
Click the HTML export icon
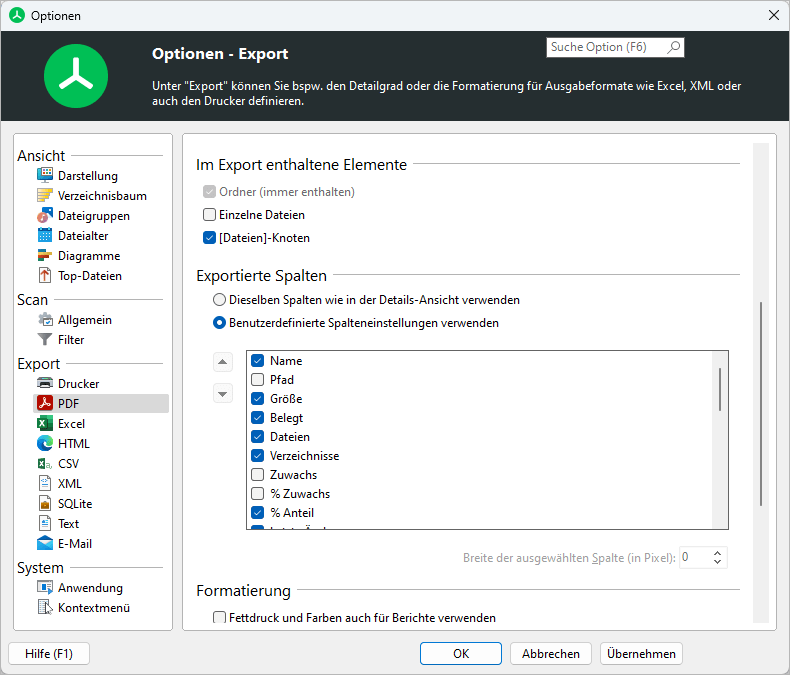coord(45,443)
